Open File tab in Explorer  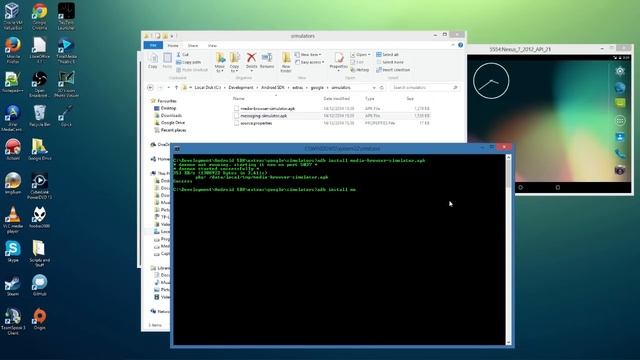pyautogui.click(x=153, y=45)
